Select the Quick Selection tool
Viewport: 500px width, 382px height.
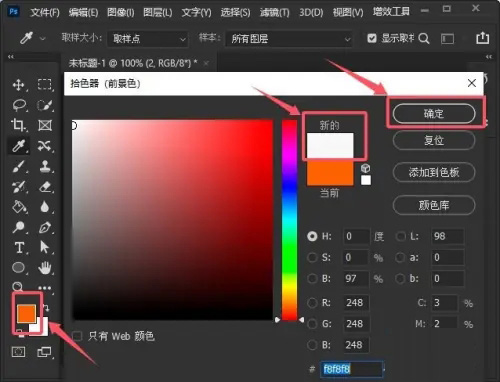coord(45,105)
